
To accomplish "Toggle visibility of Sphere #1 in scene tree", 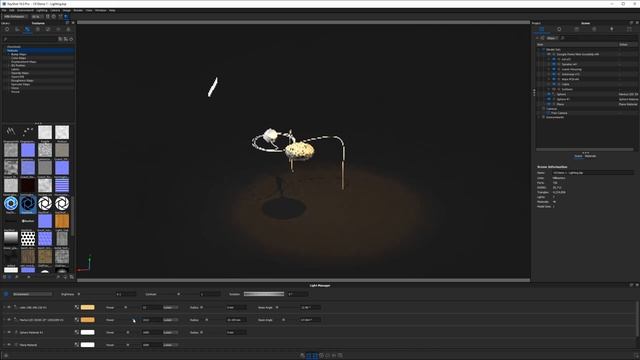I will [549, 99].
